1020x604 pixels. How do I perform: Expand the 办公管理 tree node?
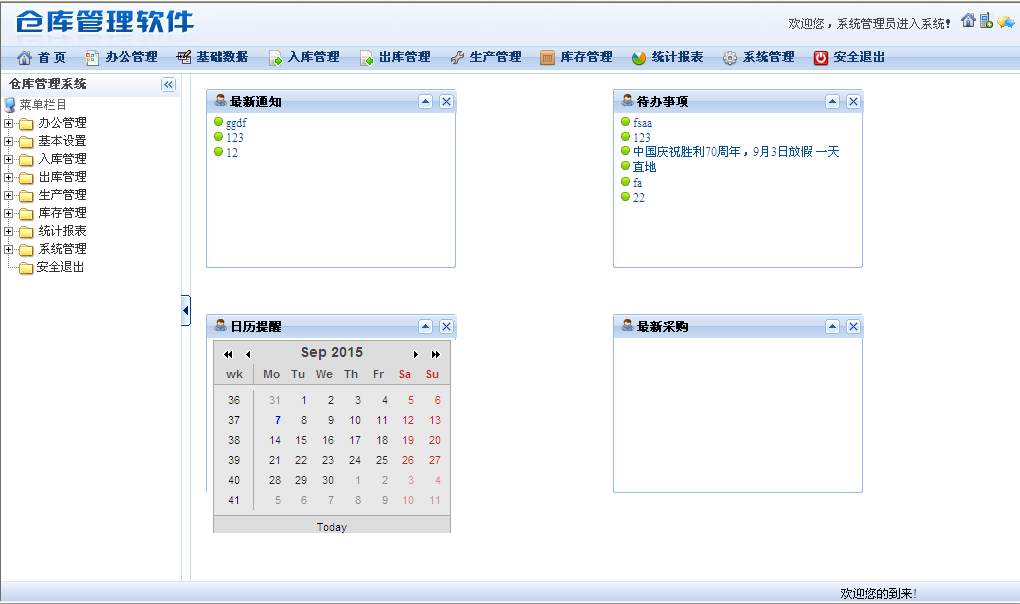(x=9, y=124)
